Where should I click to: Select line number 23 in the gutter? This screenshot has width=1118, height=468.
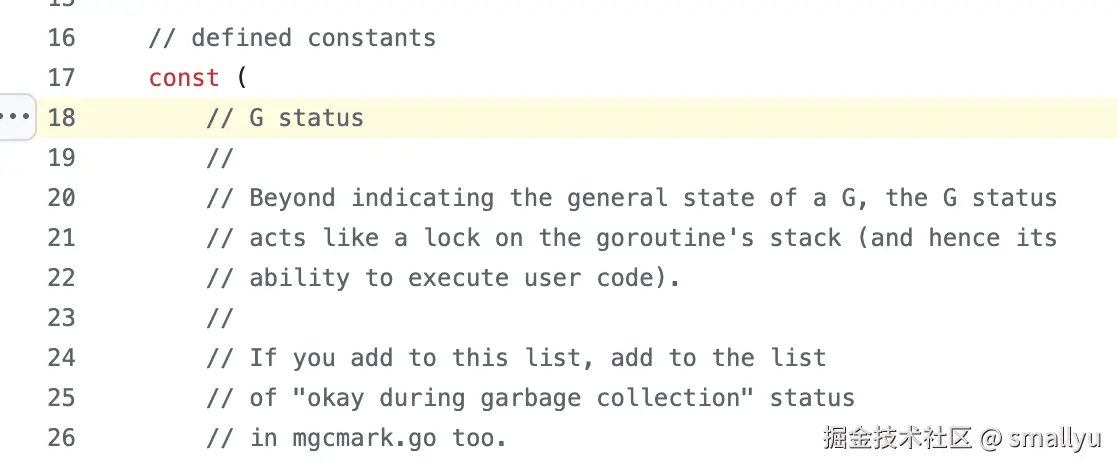pyautogui.click(x=61, y=318)
